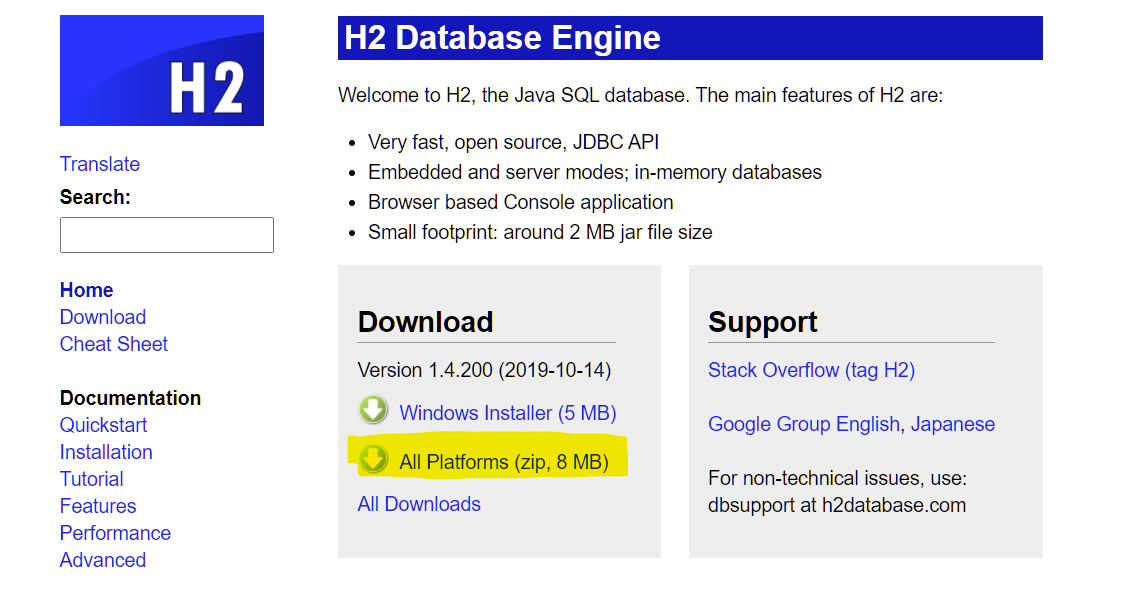1141x589 pixels.
Task: Click 'Very fast, open source, JDBC API' bullet
Action: (514, 142)
